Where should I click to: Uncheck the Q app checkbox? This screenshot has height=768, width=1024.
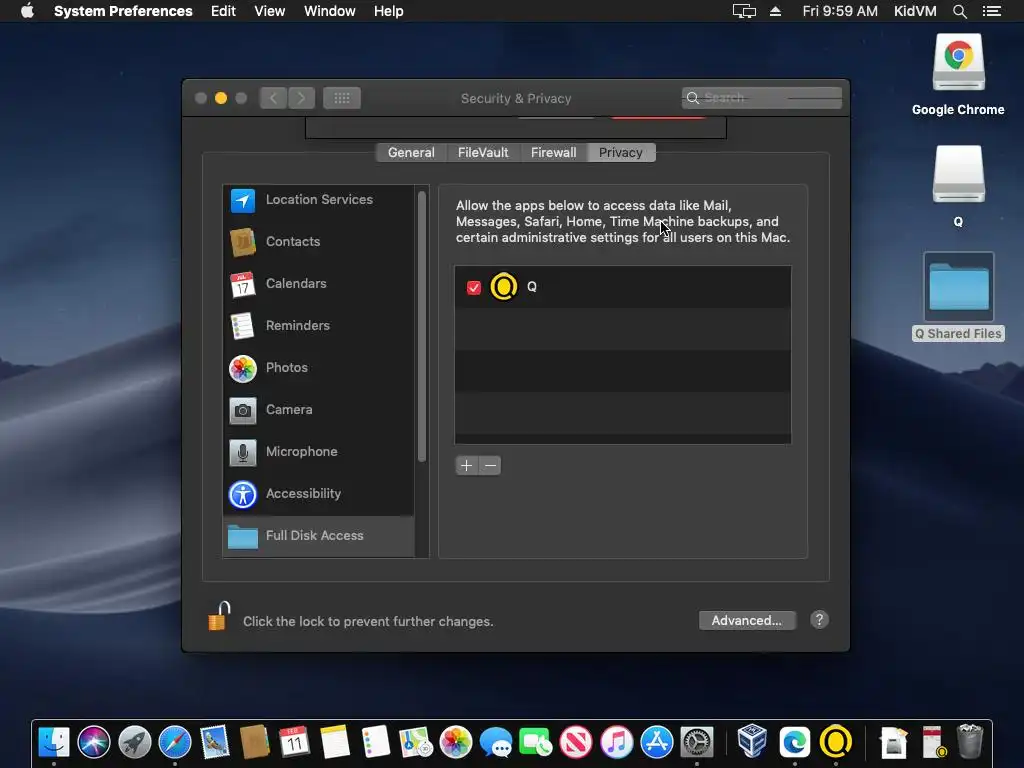(x=474, y=287)
